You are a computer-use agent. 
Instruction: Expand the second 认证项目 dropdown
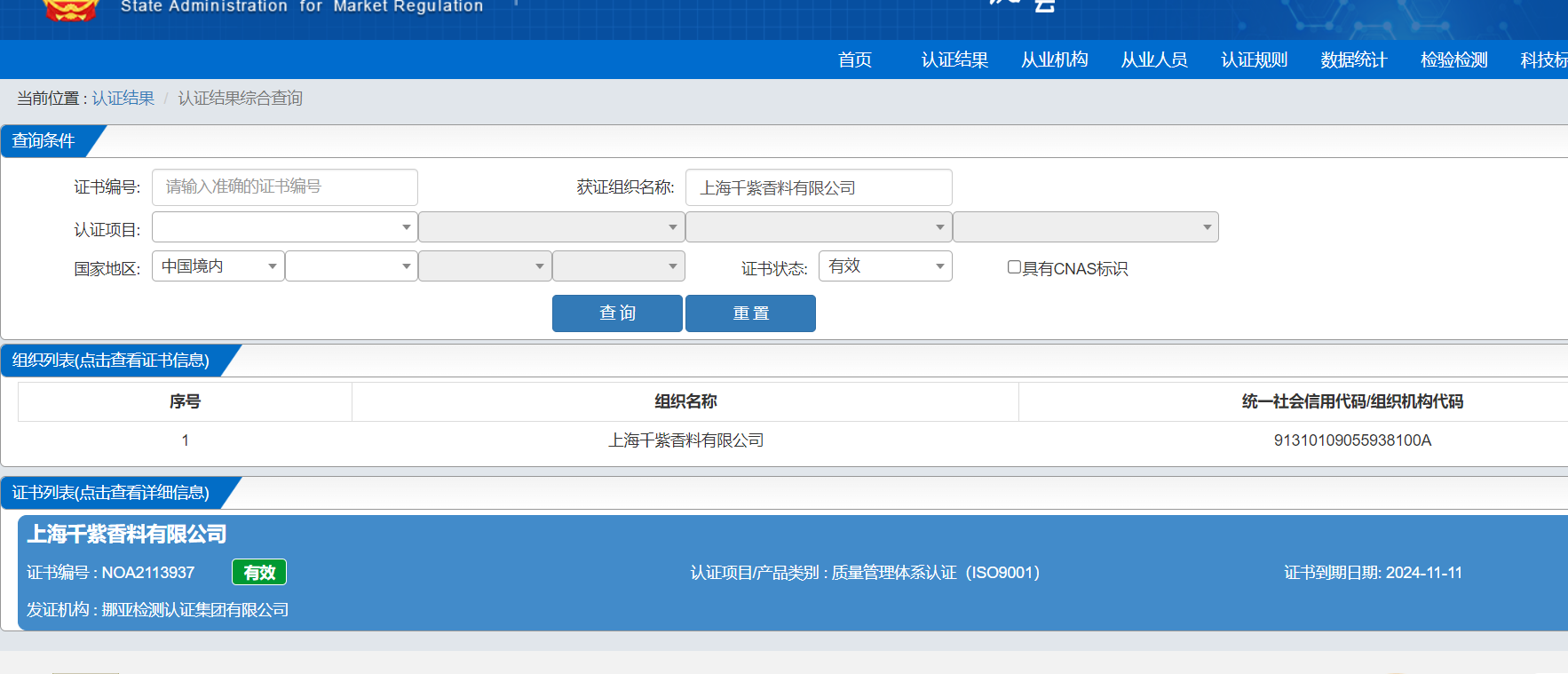(551, 227)
